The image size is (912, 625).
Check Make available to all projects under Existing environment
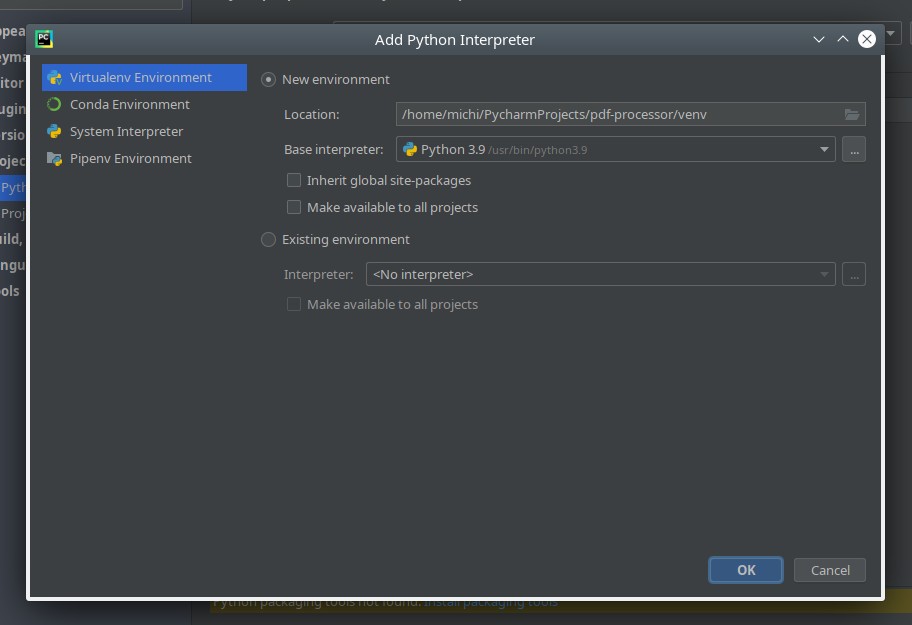pyautogui.click(x=294, y=304)
